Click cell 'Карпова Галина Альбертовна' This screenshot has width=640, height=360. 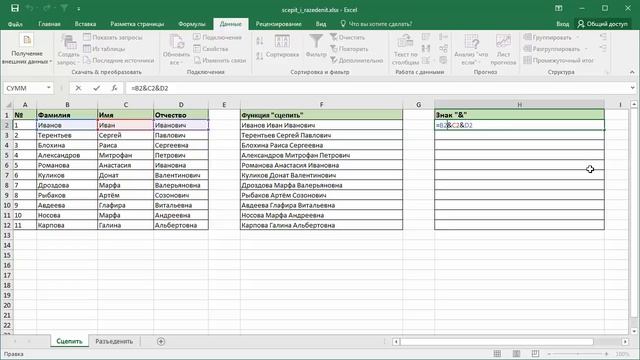[x=321, y=225]
